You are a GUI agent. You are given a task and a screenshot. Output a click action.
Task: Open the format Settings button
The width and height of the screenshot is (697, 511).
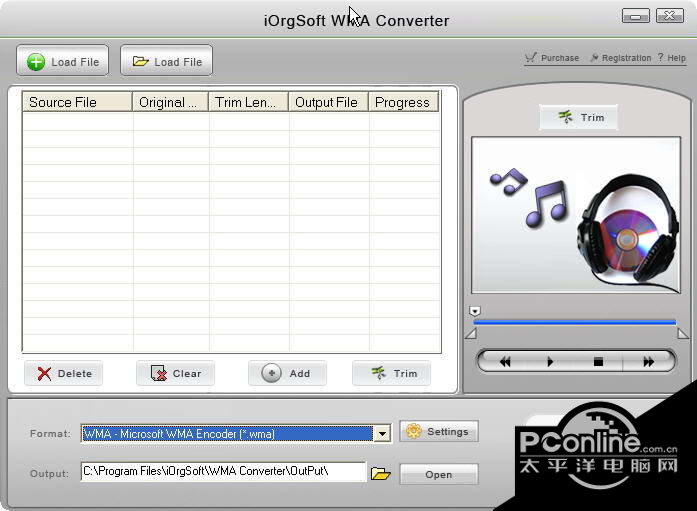pyautogui.click(x=439, y=431)
